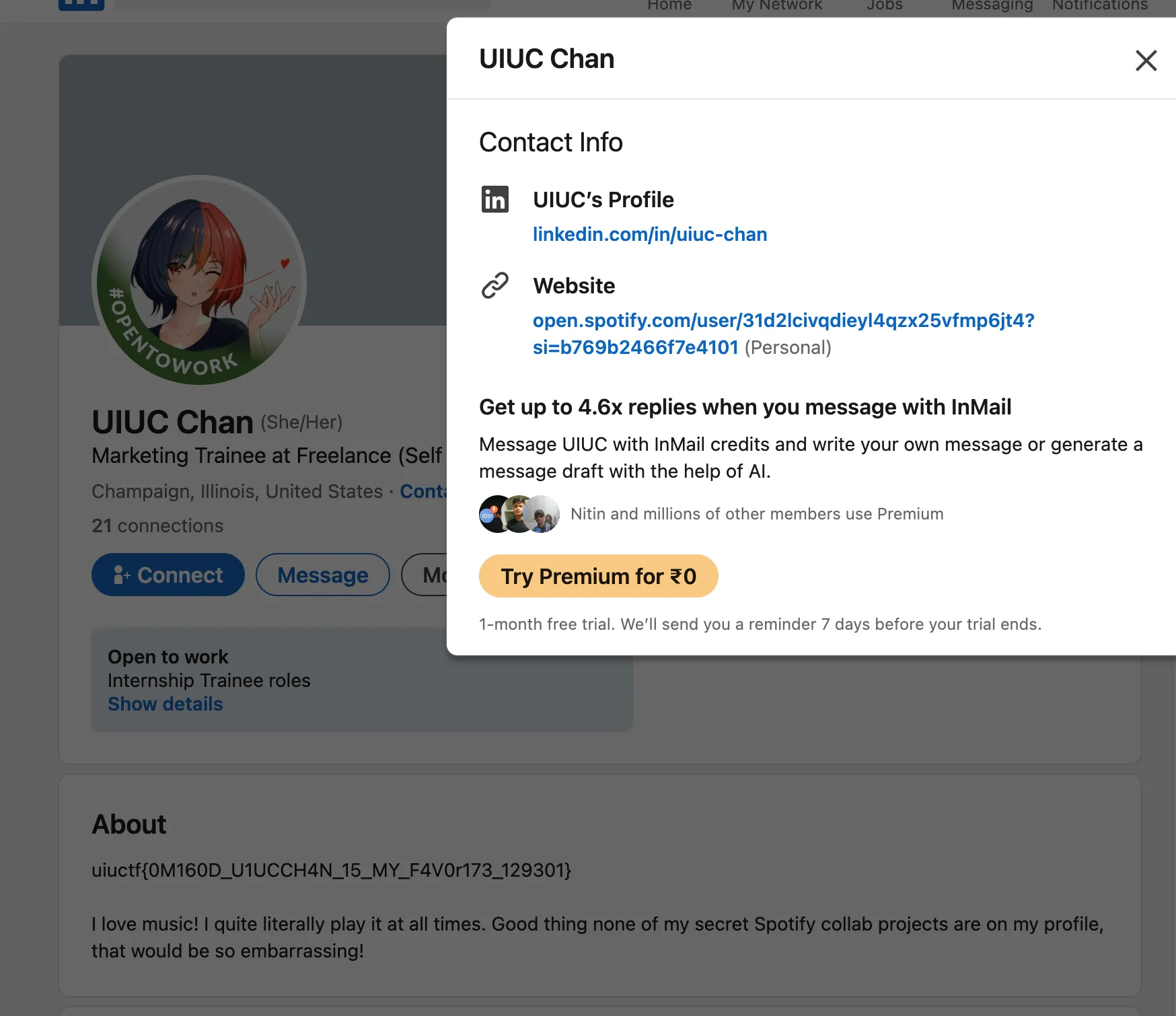Image resolution: width=1176 pixels, height=1016 pixels.
Task: Expand Show details for Open to work
Action: [165, 704]
